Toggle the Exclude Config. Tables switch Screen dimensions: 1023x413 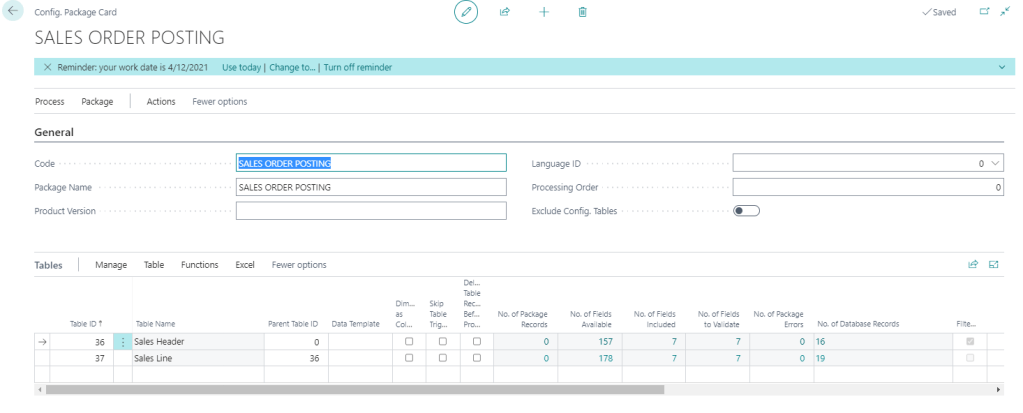coord(746,210)
